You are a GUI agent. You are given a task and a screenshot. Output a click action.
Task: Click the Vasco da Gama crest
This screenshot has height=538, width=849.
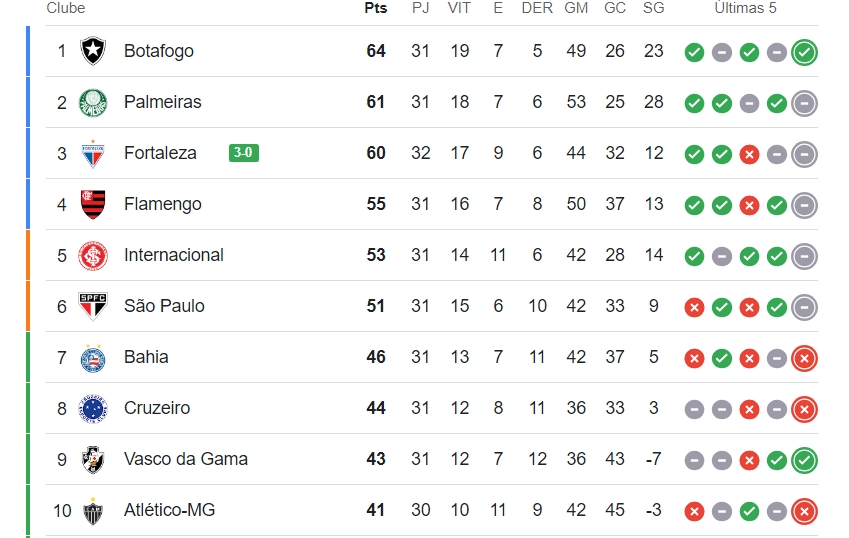93,460
